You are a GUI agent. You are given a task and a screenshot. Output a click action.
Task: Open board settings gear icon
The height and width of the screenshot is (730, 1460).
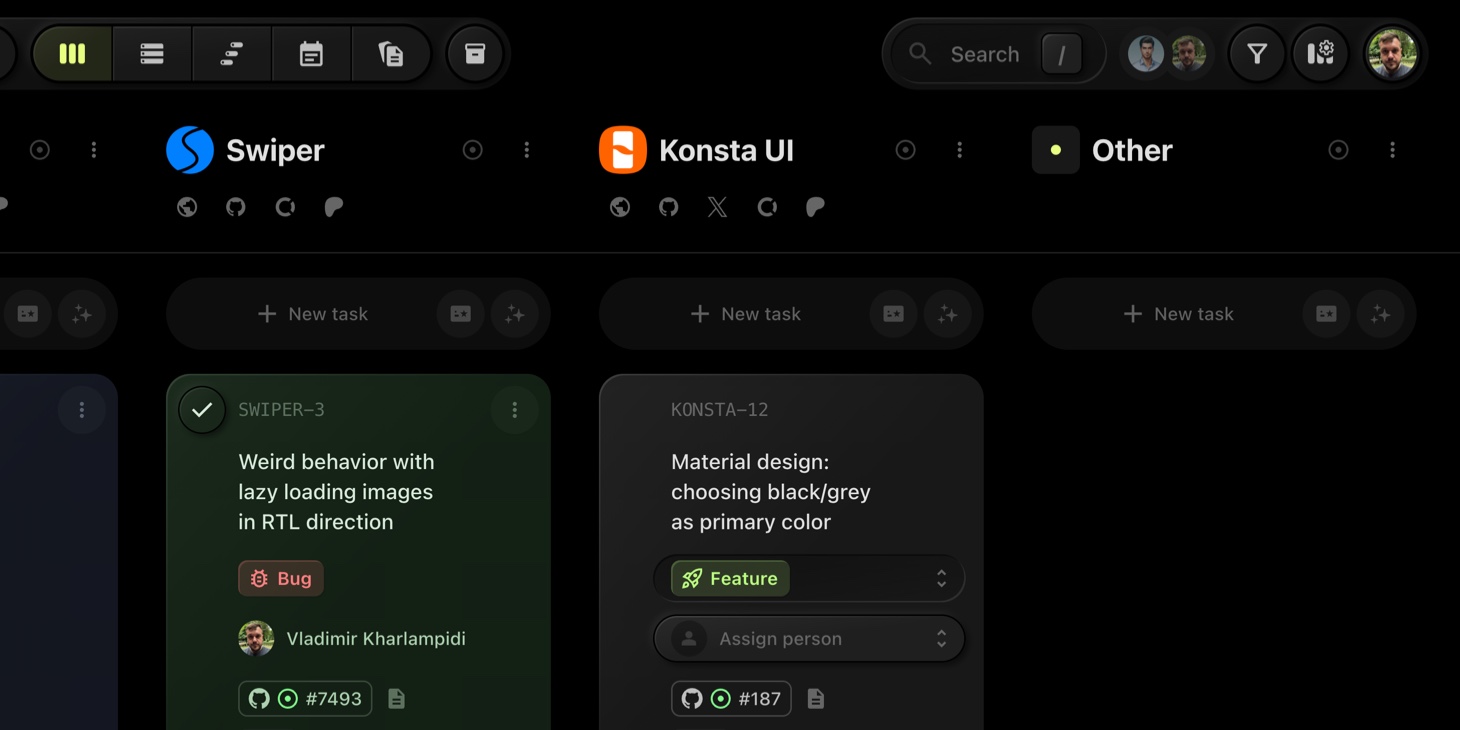click(1320, 54)
